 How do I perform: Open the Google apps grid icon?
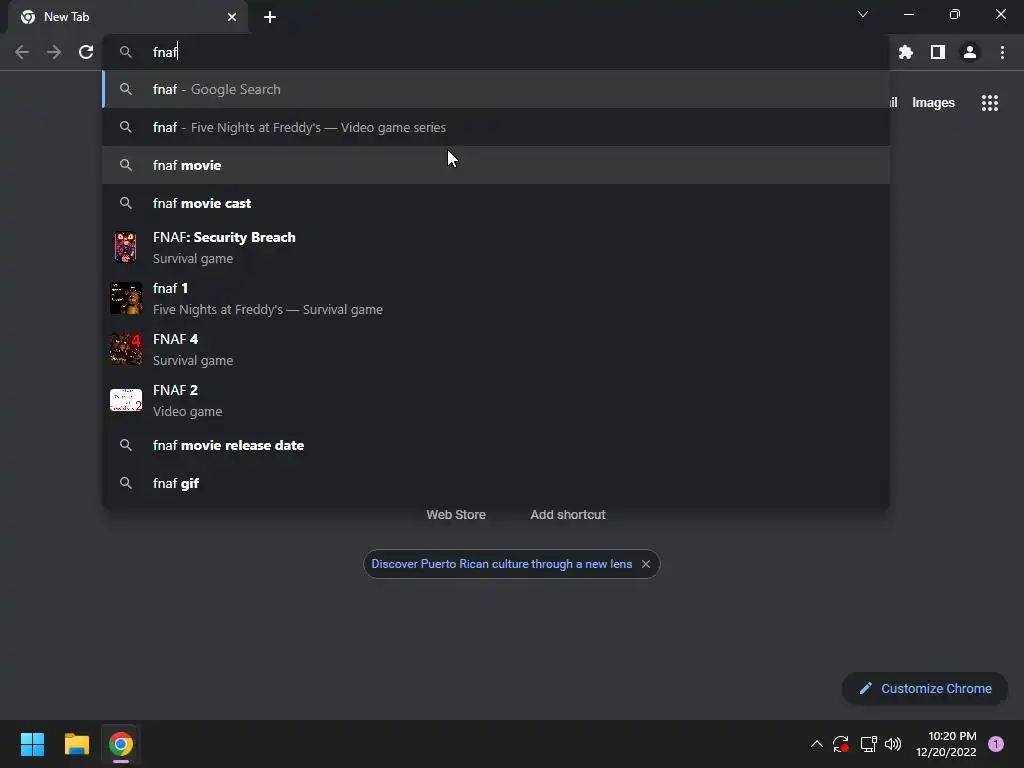pyautogui.click(x=990, y=103)
